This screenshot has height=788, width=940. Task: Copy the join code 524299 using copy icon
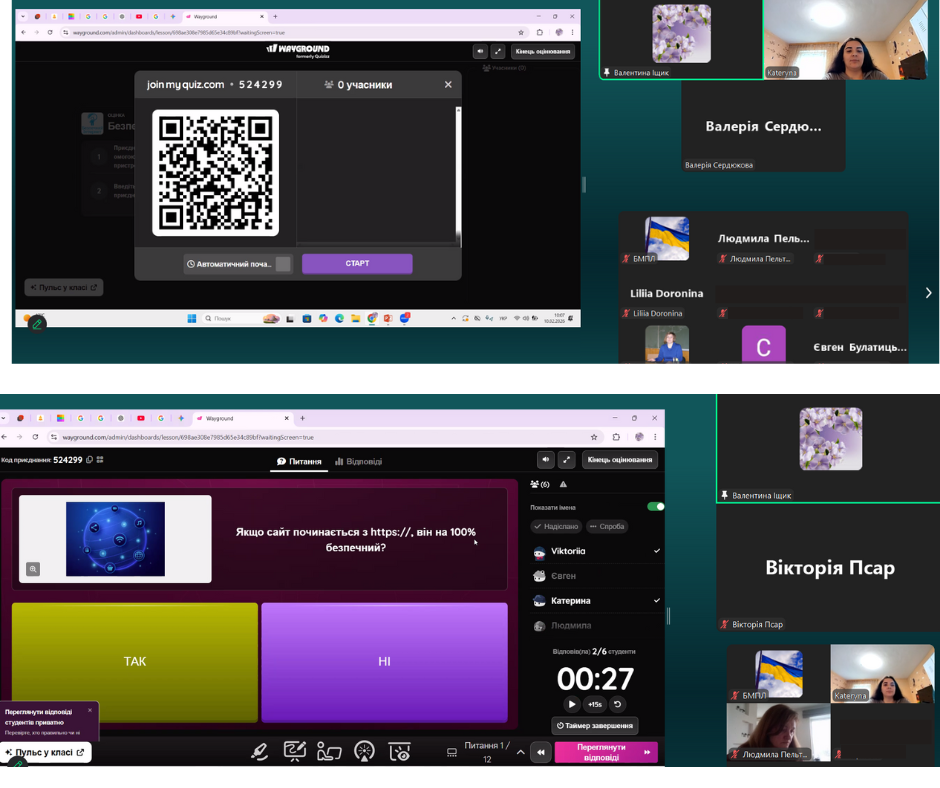tap(89, 460)
